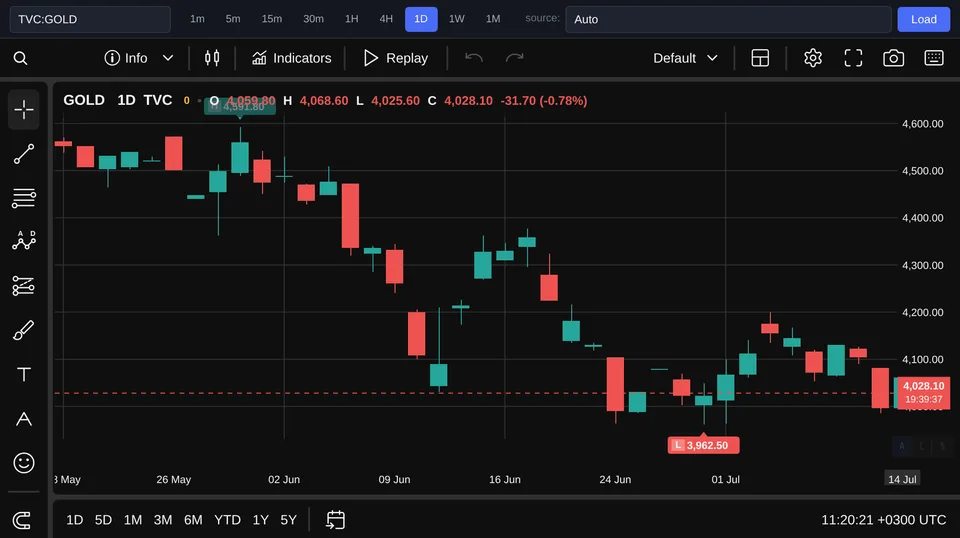The image size is (960, 538).
Task: Open the forecasting and measurement tools
Action: coord(24,286)
